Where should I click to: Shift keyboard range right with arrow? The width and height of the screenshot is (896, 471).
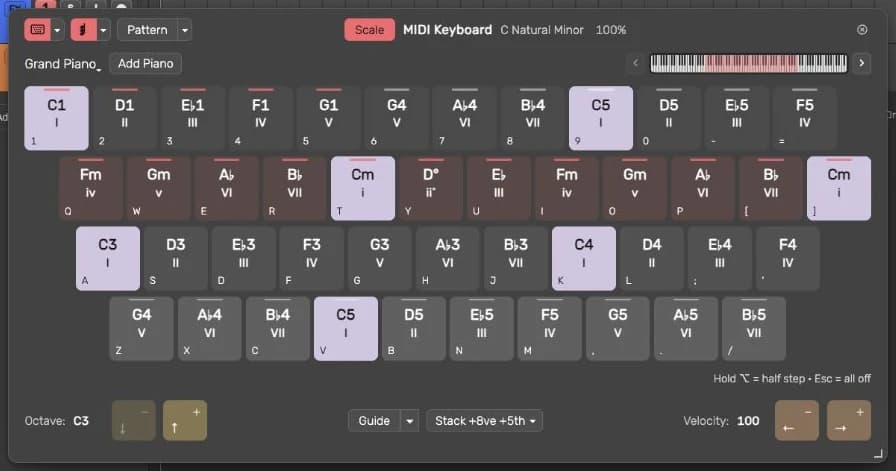[x=861, y=63]
